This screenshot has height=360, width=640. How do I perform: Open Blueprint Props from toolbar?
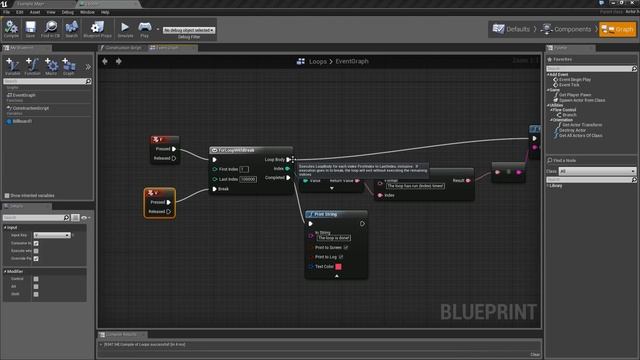coord(97,29)
